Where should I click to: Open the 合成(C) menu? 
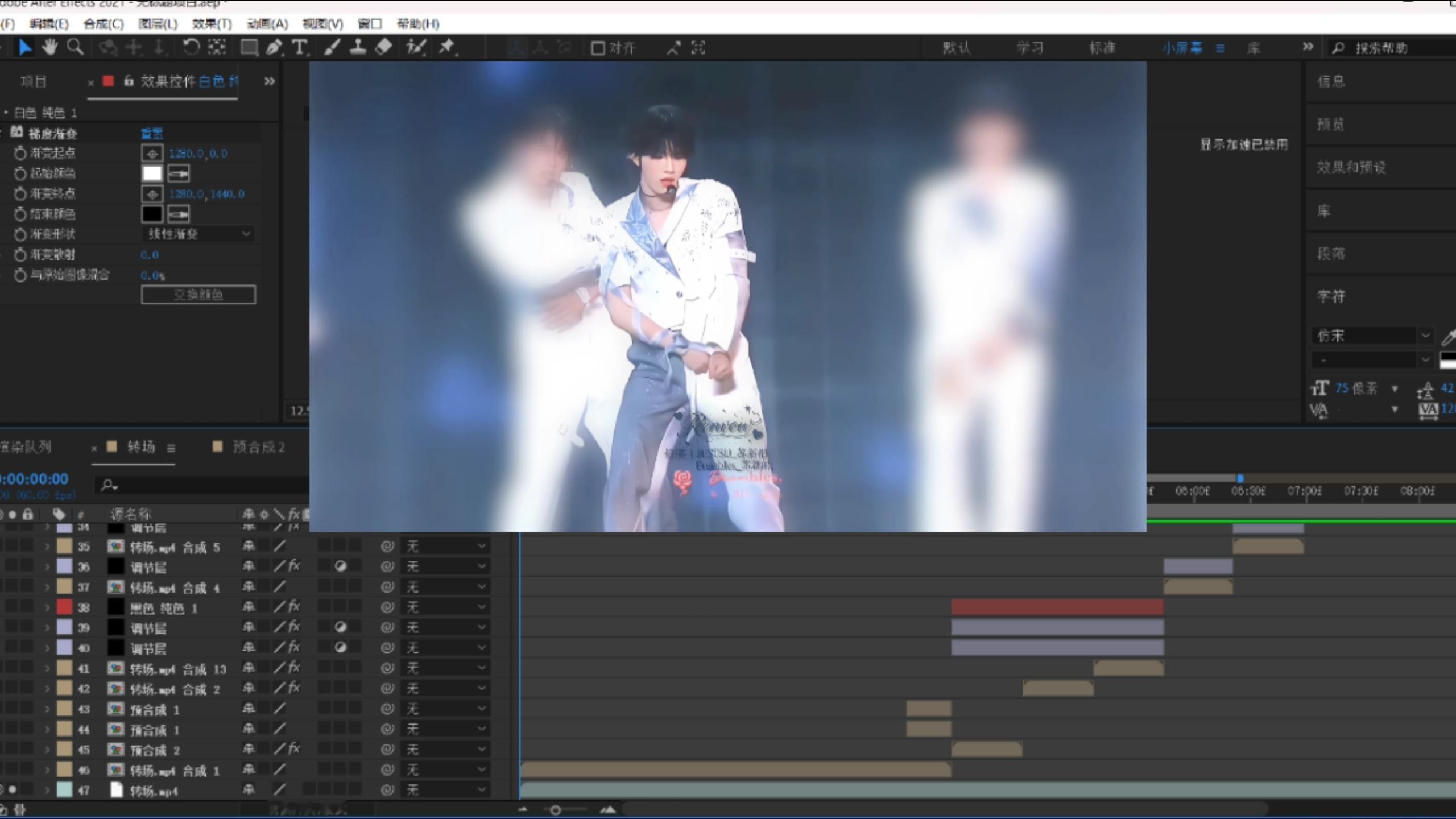[103, 24]
